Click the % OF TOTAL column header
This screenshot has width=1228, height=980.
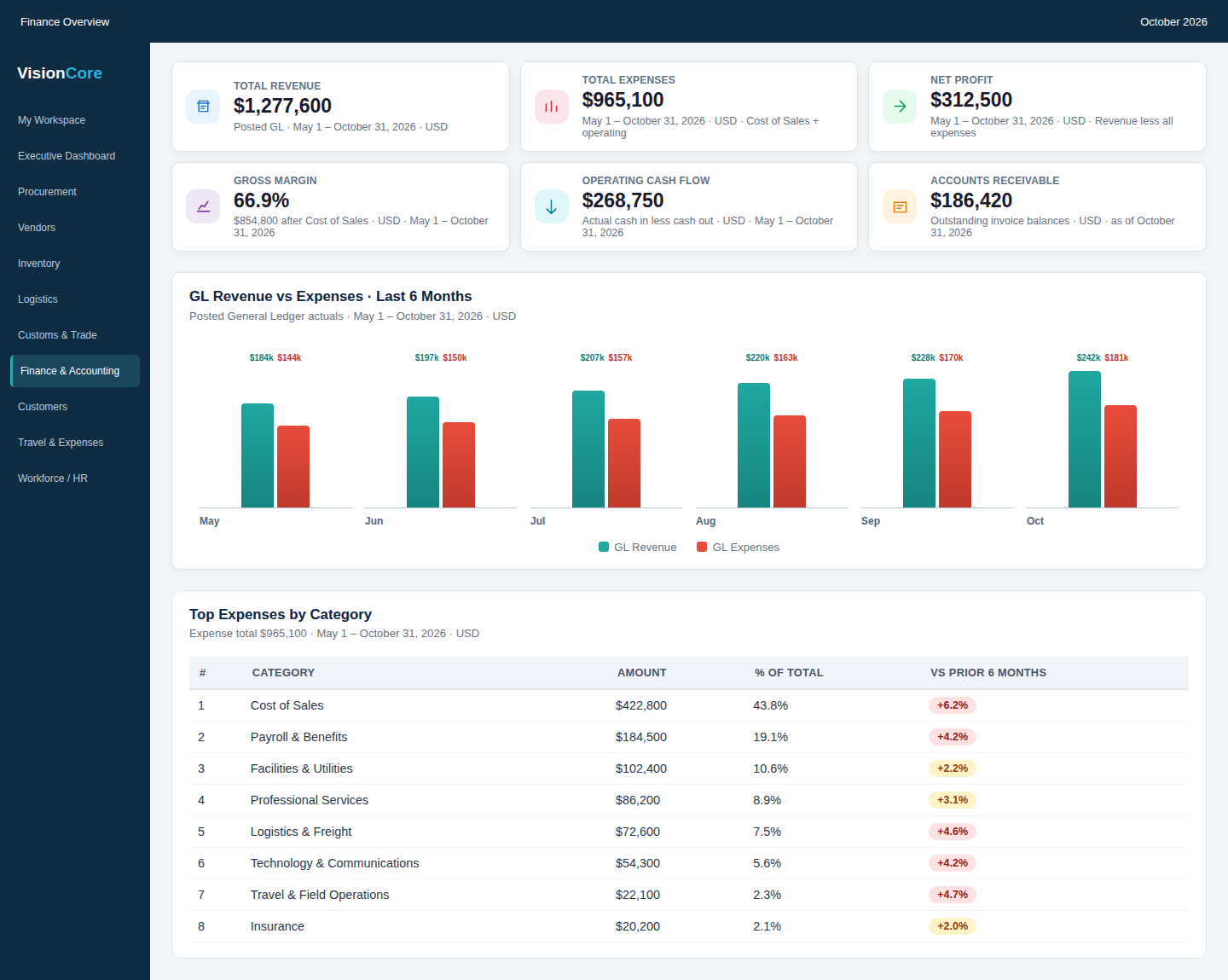coord(789,673)
